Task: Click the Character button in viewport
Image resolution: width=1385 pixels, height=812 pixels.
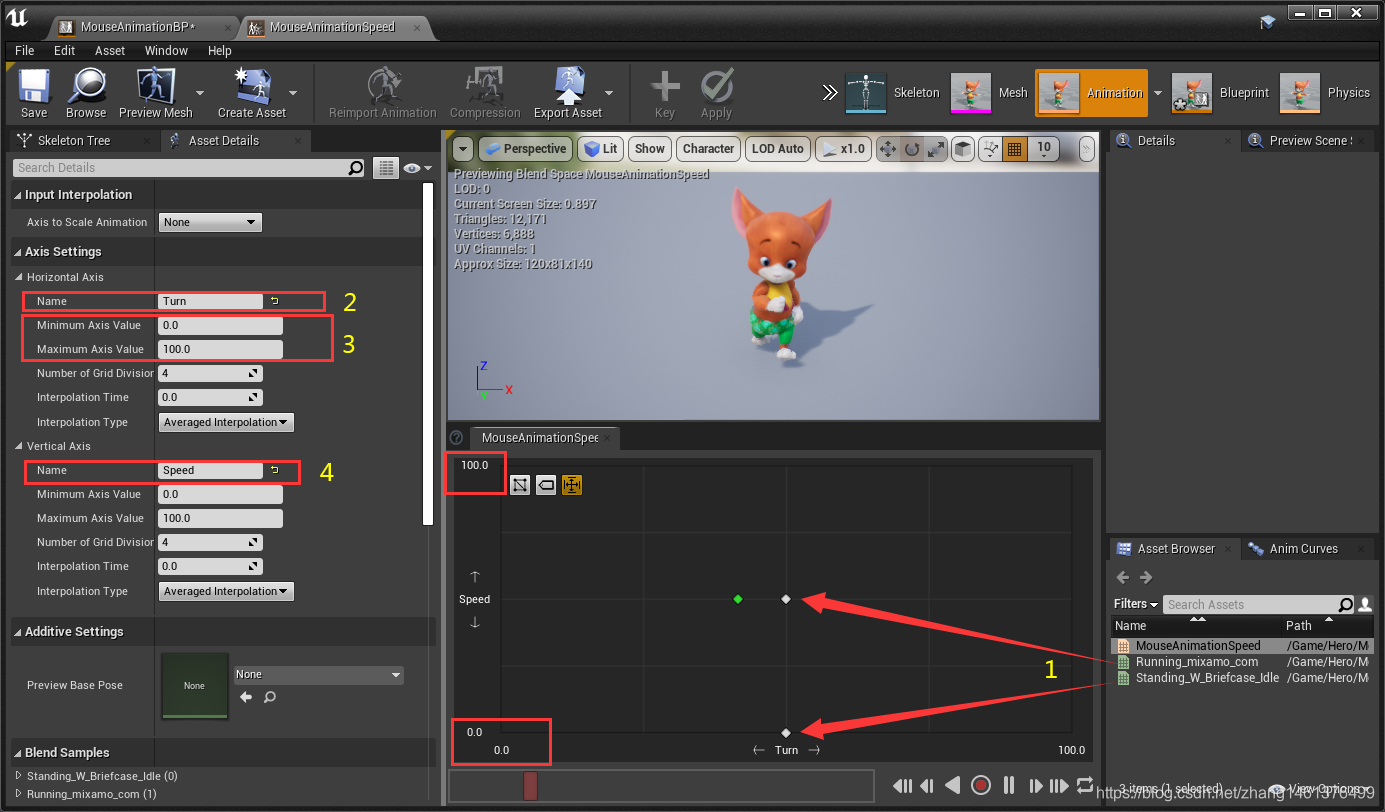Action: tap(708, 149)
